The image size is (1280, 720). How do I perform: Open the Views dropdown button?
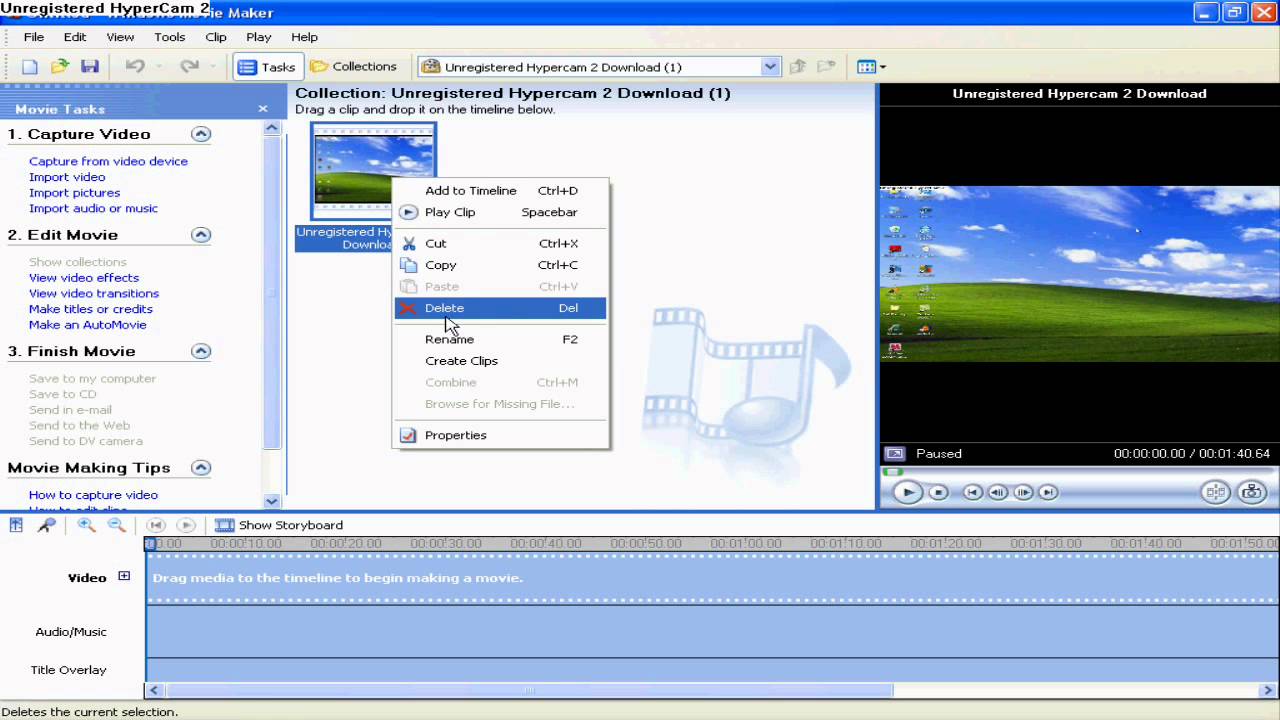871,67
